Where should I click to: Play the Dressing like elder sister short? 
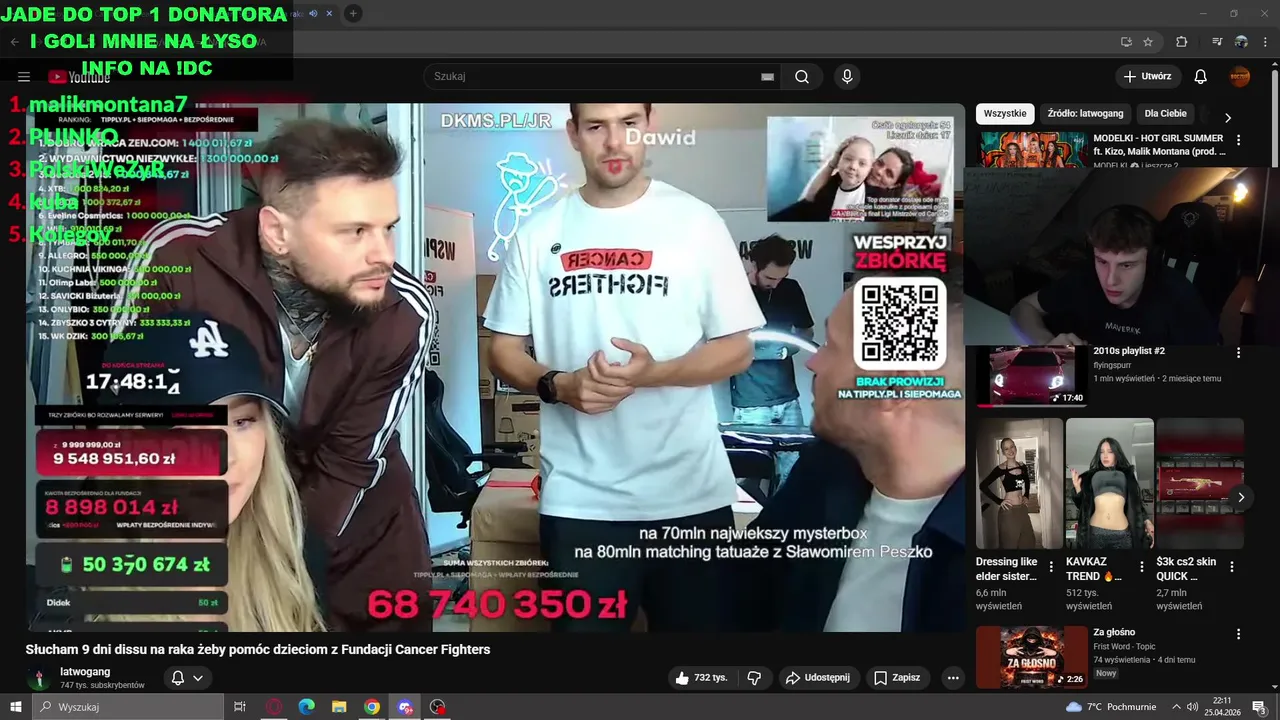coord(1019,483)
